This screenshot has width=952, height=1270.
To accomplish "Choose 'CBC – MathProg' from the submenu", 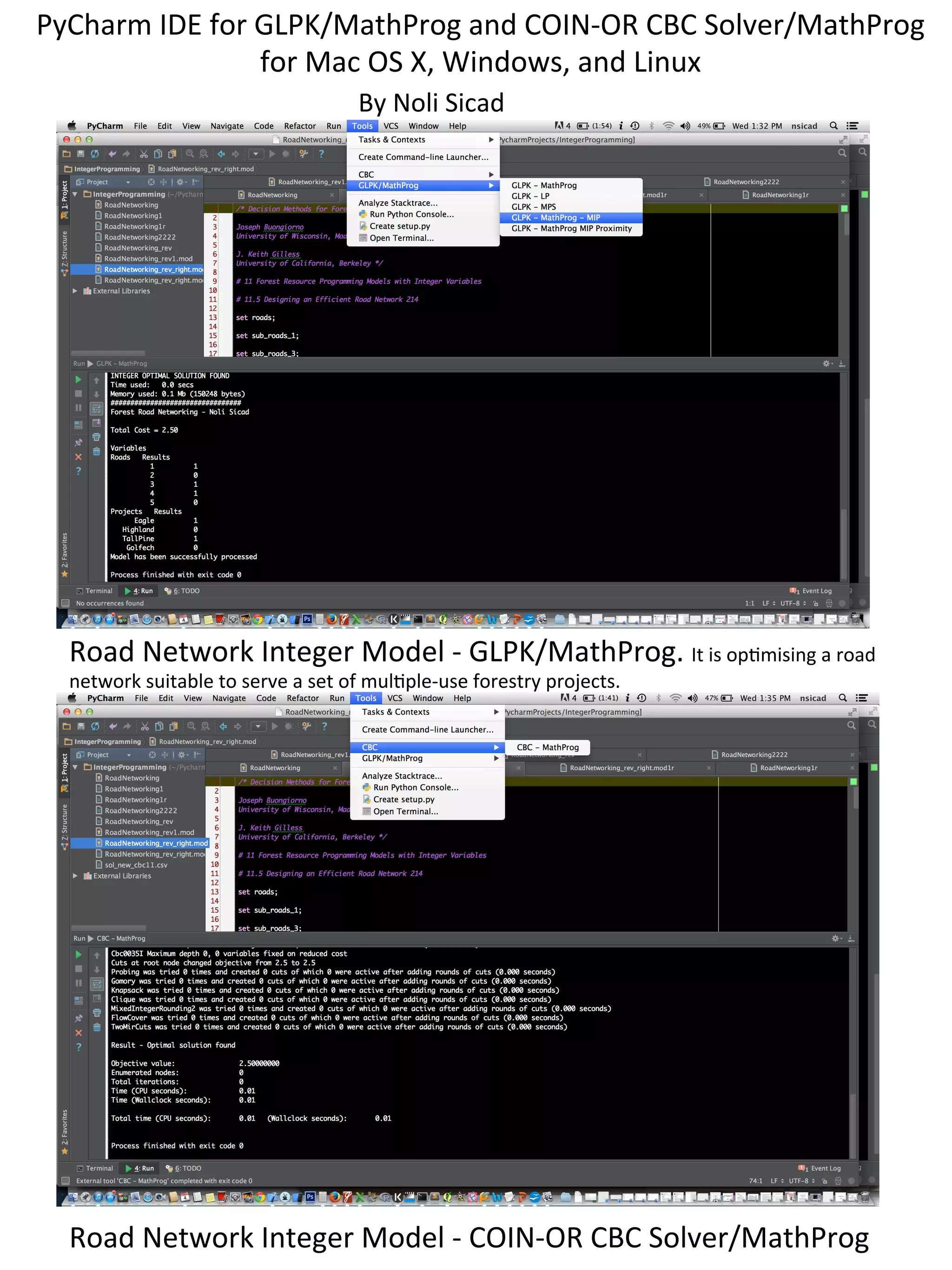I will click(548, 747).
